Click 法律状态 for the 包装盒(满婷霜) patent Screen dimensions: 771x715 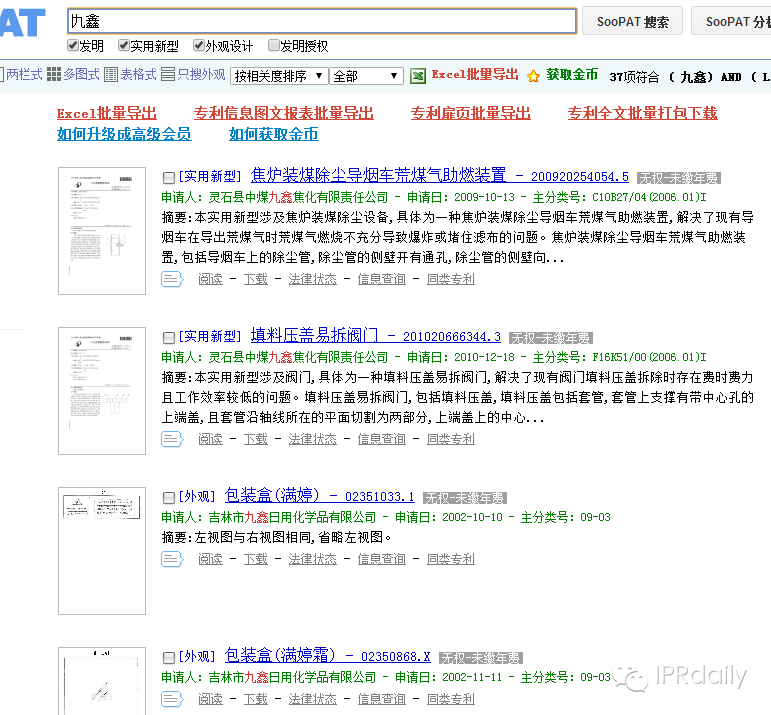click(x=313, y=699)
